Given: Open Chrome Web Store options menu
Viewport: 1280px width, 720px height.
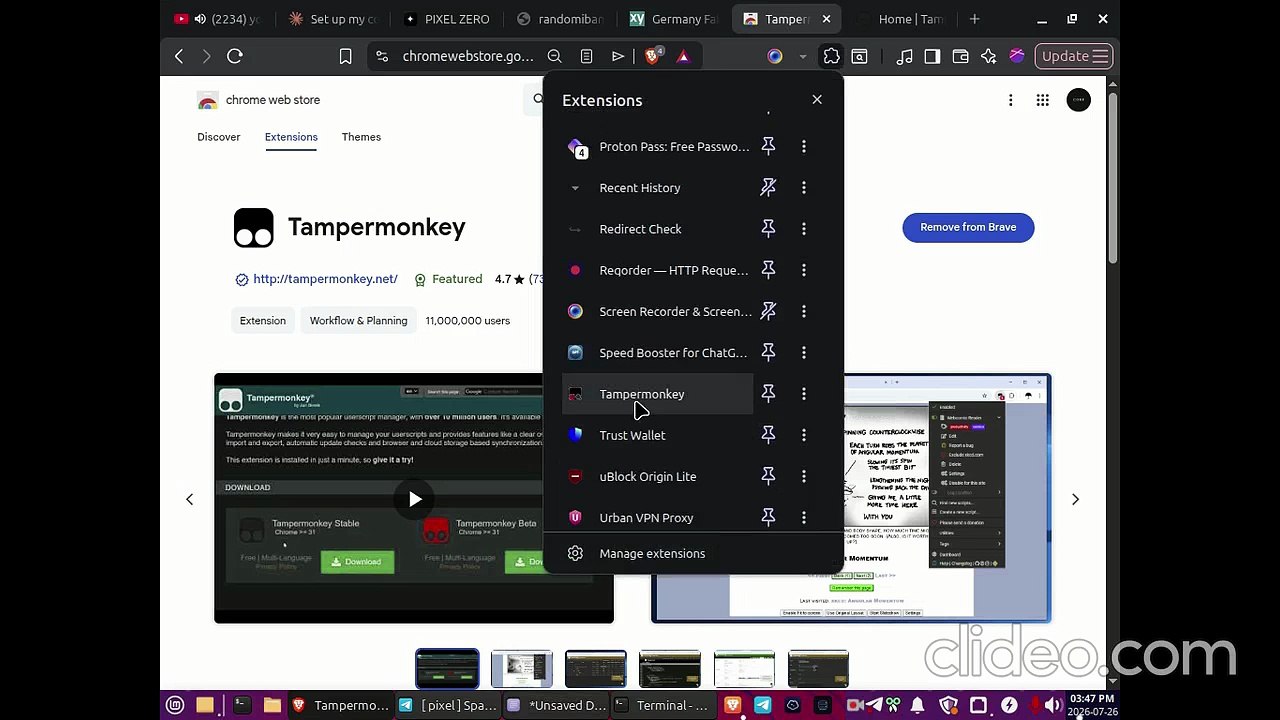Looking at the screenshot, I should 1010,100.
